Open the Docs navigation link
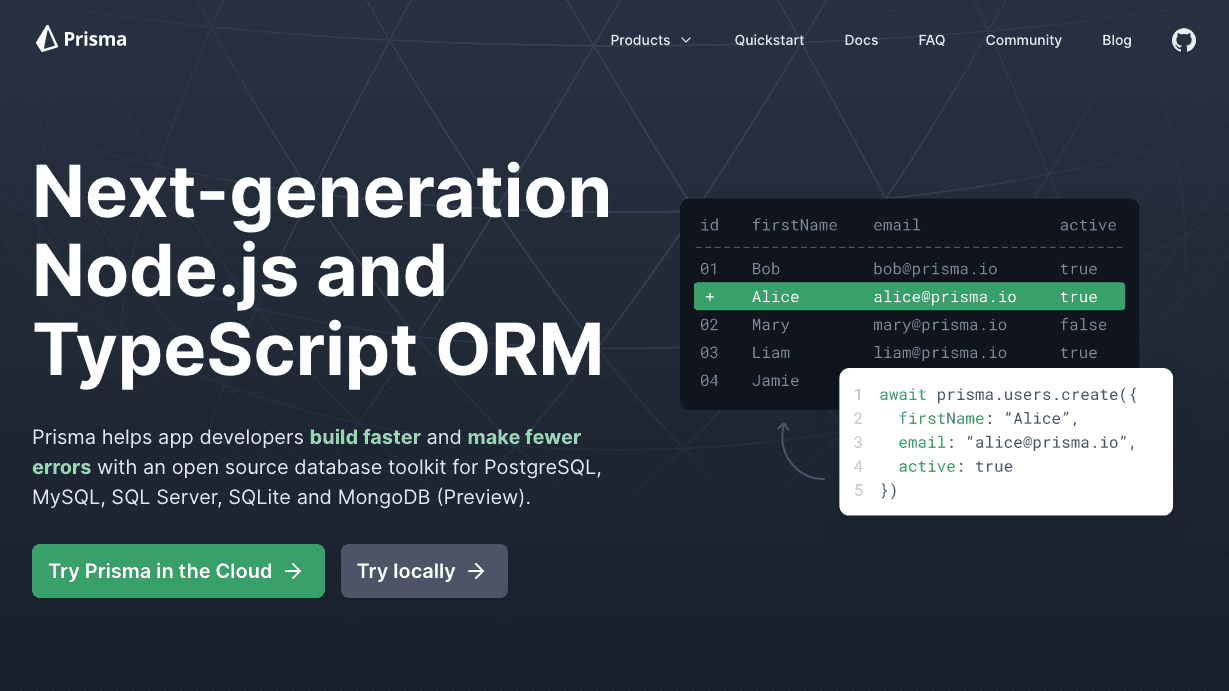The image size is (1229, 691). [860, 40]
